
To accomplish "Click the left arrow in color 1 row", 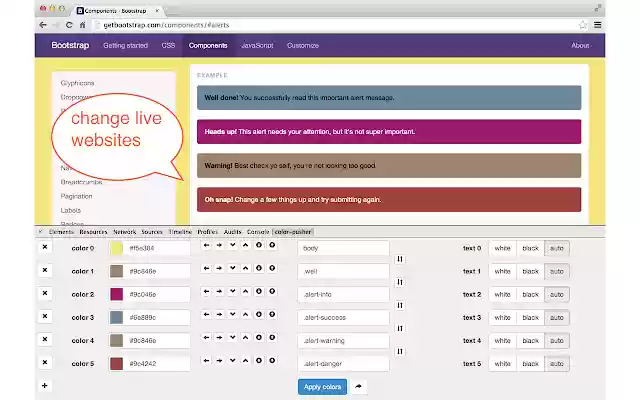I will tap(207, 268).
